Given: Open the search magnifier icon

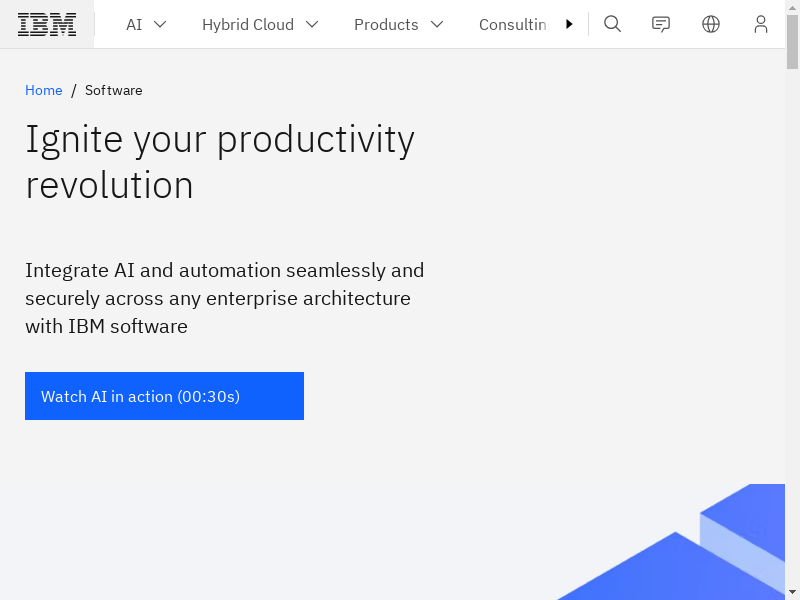Looking at the screenshot, I should tap(613, 24).
